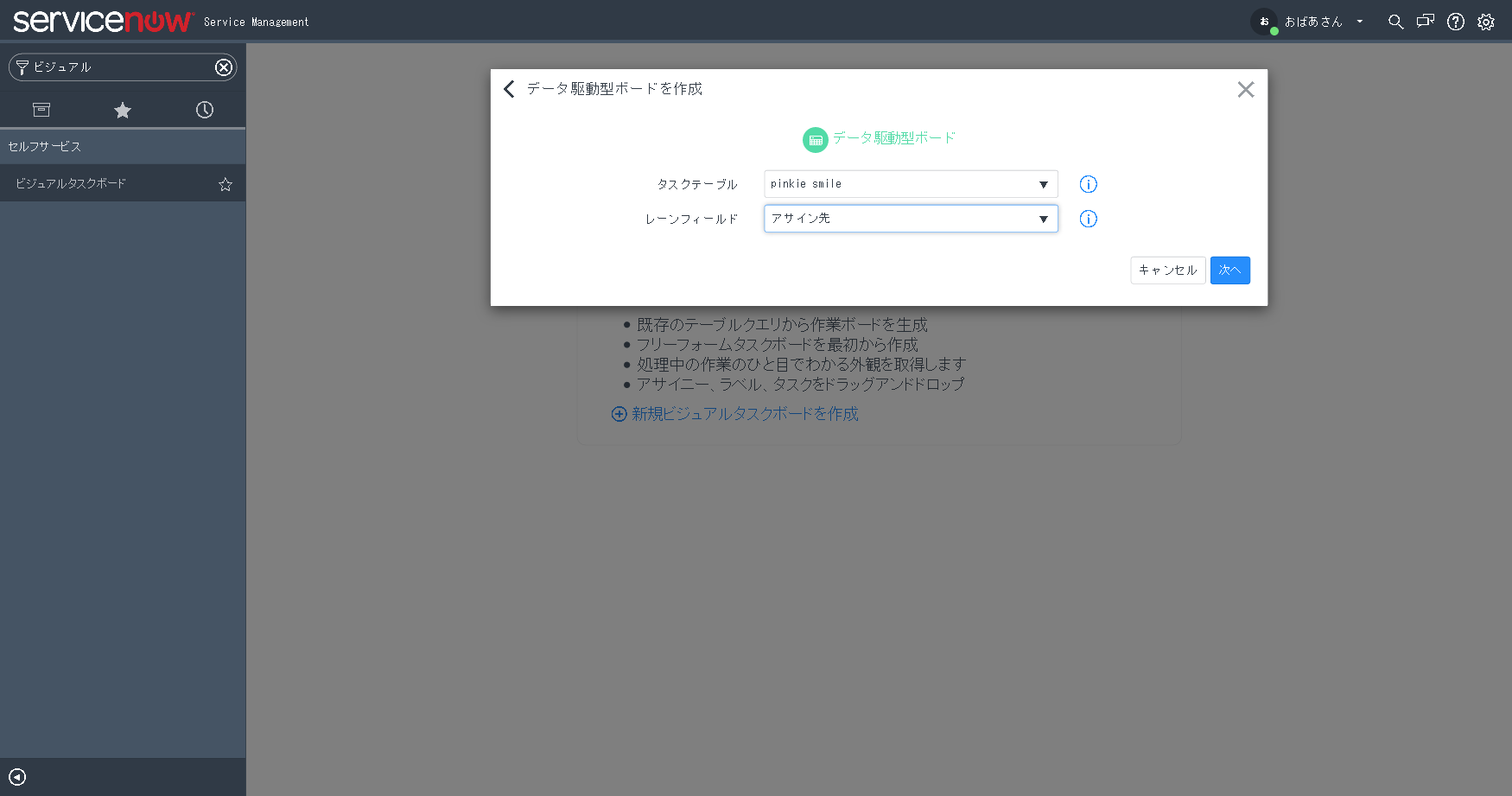Click the info icon beside タスクテーブル
Image resolution: width=1512 pixels, height=796 pixels.
pos(1088,184)
